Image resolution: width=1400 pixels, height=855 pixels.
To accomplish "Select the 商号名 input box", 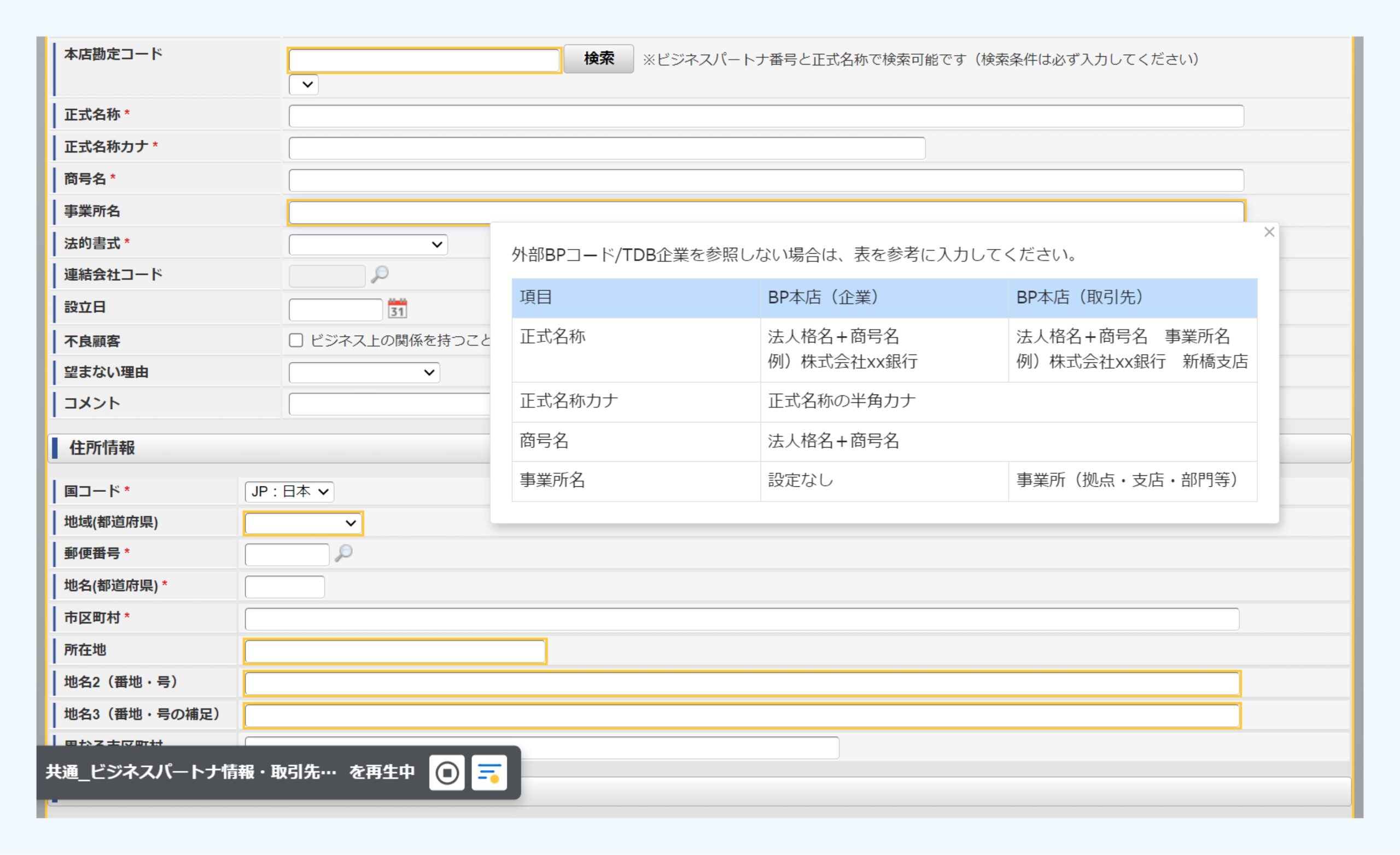I will click(x=765, y=180).
